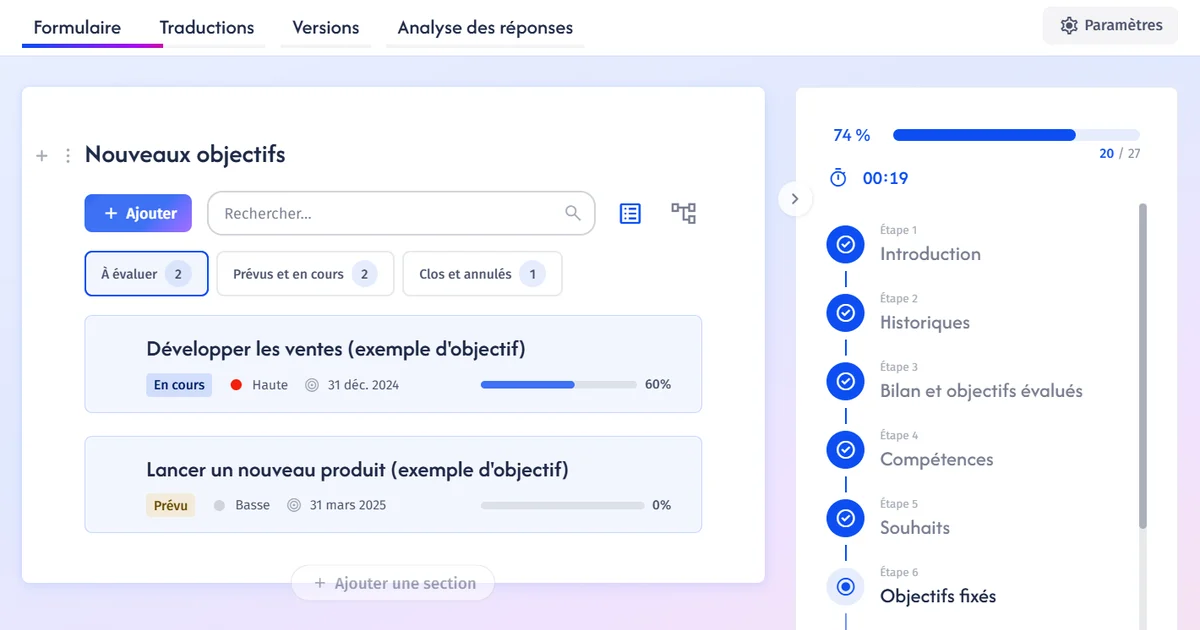Open the Analyse des réponses tab
Screen dimensions: 1200x630
485,28
